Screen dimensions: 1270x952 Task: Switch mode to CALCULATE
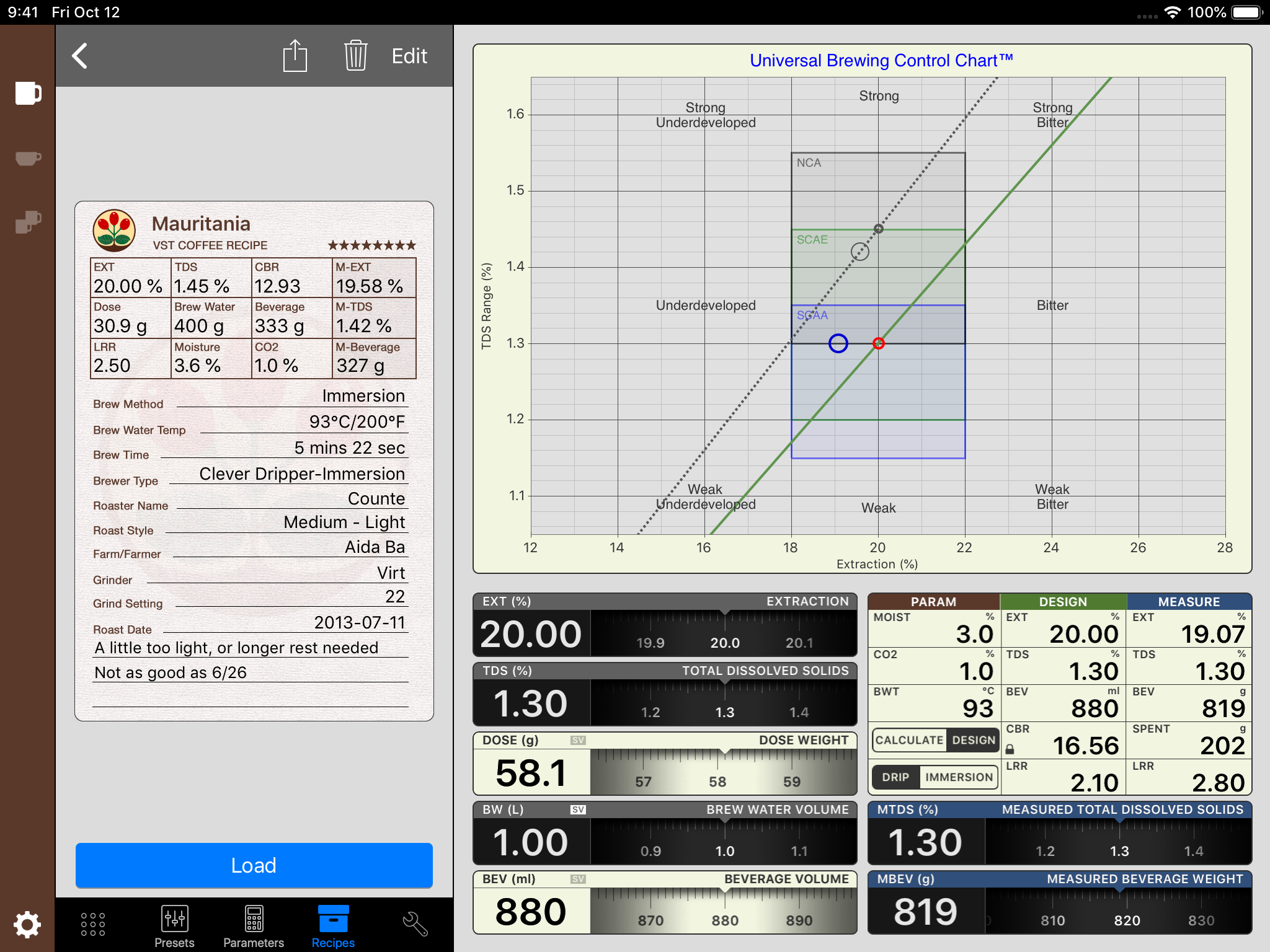[909, 740]
